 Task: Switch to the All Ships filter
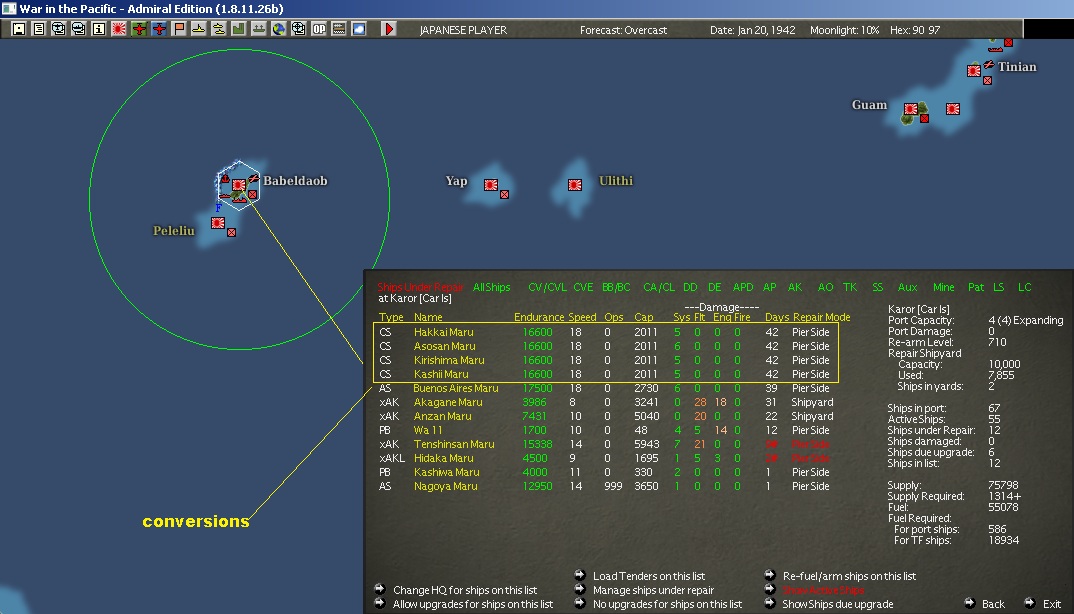[x=491, y=287]
